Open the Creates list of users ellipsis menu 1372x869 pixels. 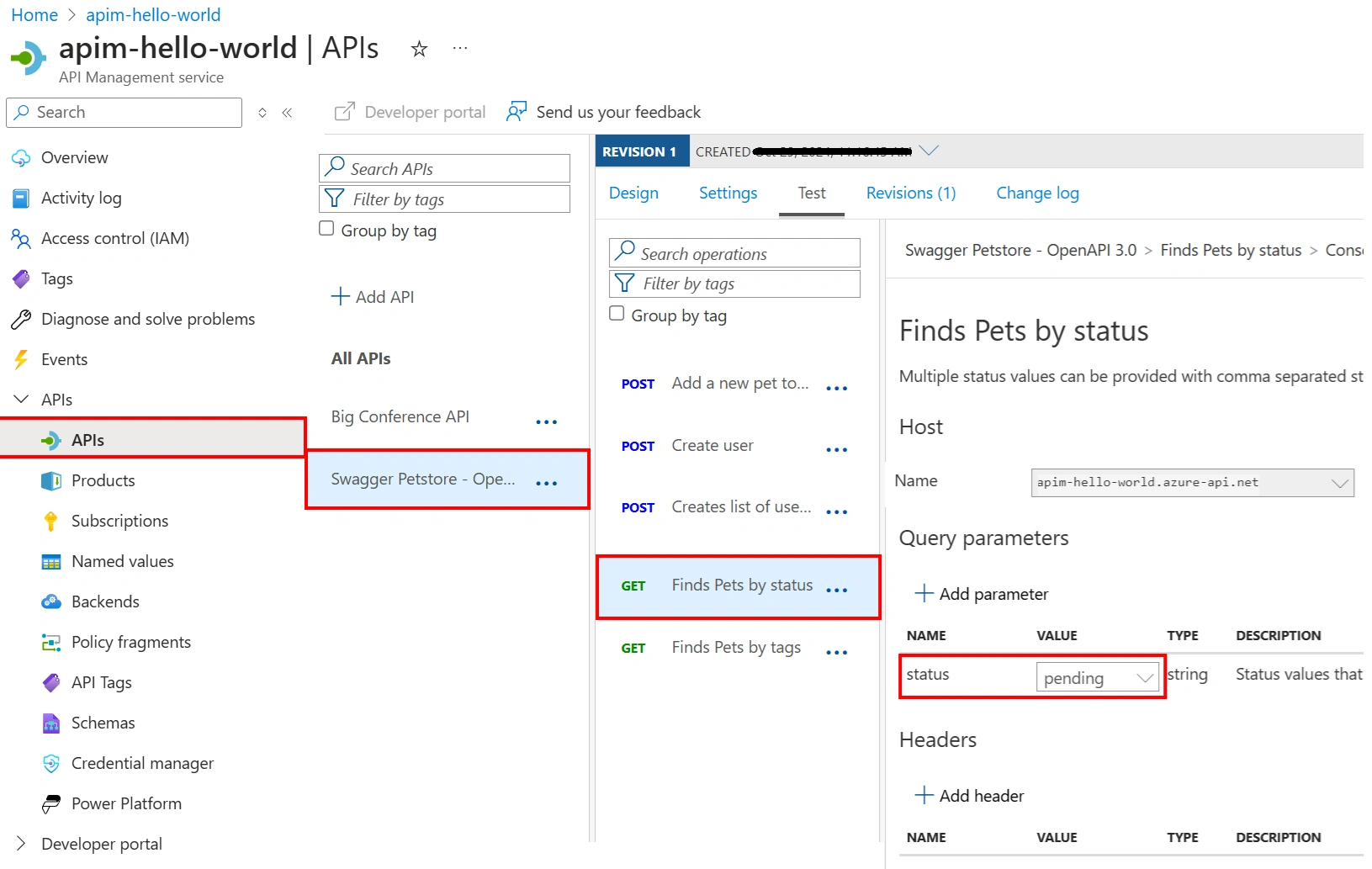(x=837, y=511)
